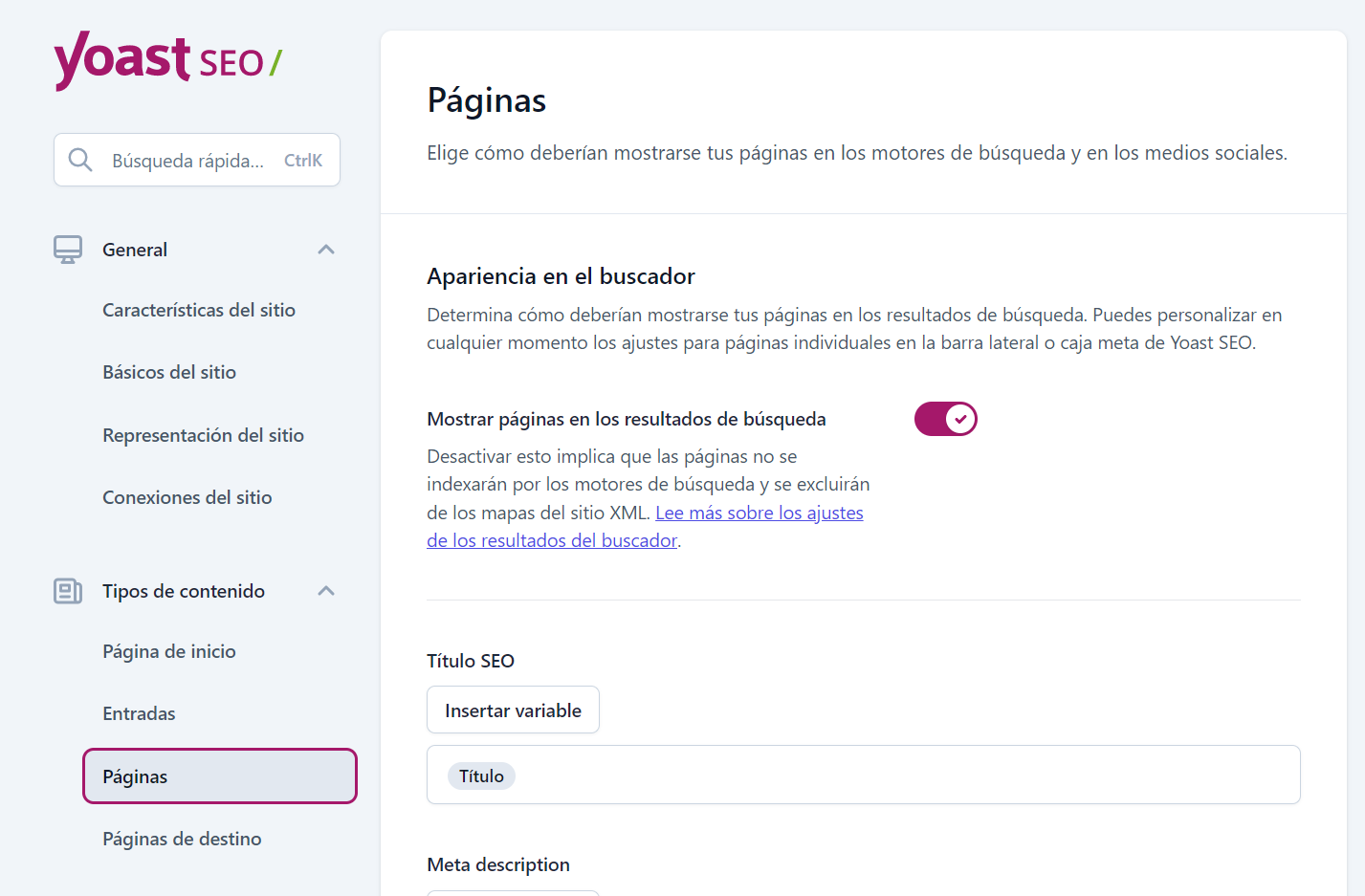Click the Tipos de contenido newspaper icon
This screenshot has width=1365, height=896.
[68, 591]
